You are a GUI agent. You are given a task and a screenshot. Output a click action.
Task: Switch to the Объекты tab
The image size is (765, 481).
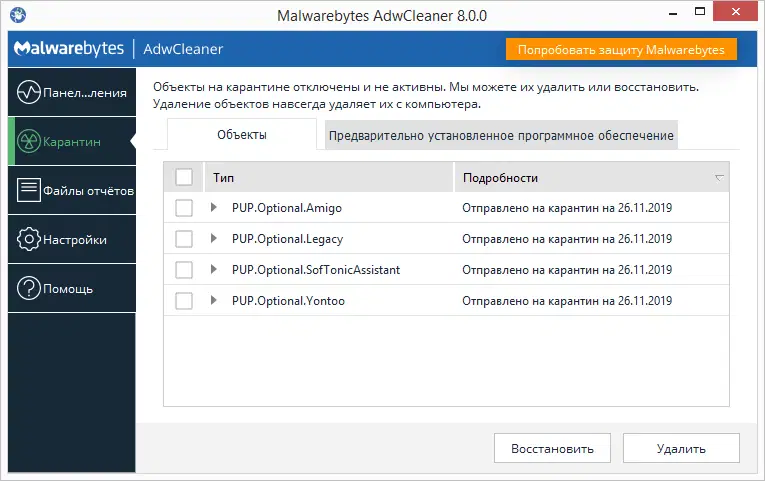tap(241, 135)
